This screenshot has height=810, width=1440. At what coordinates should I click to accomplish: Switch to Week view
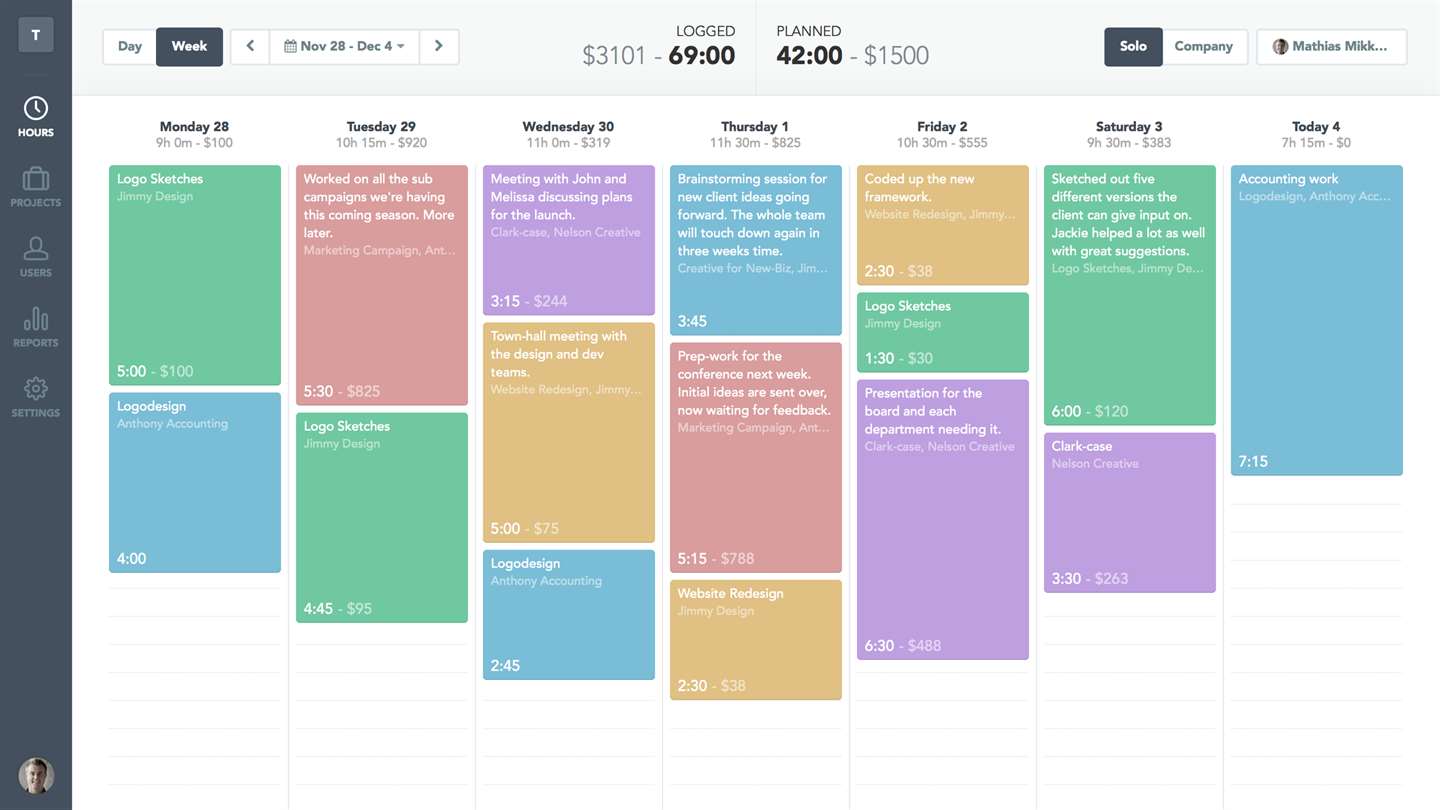[x=189, y=46]
